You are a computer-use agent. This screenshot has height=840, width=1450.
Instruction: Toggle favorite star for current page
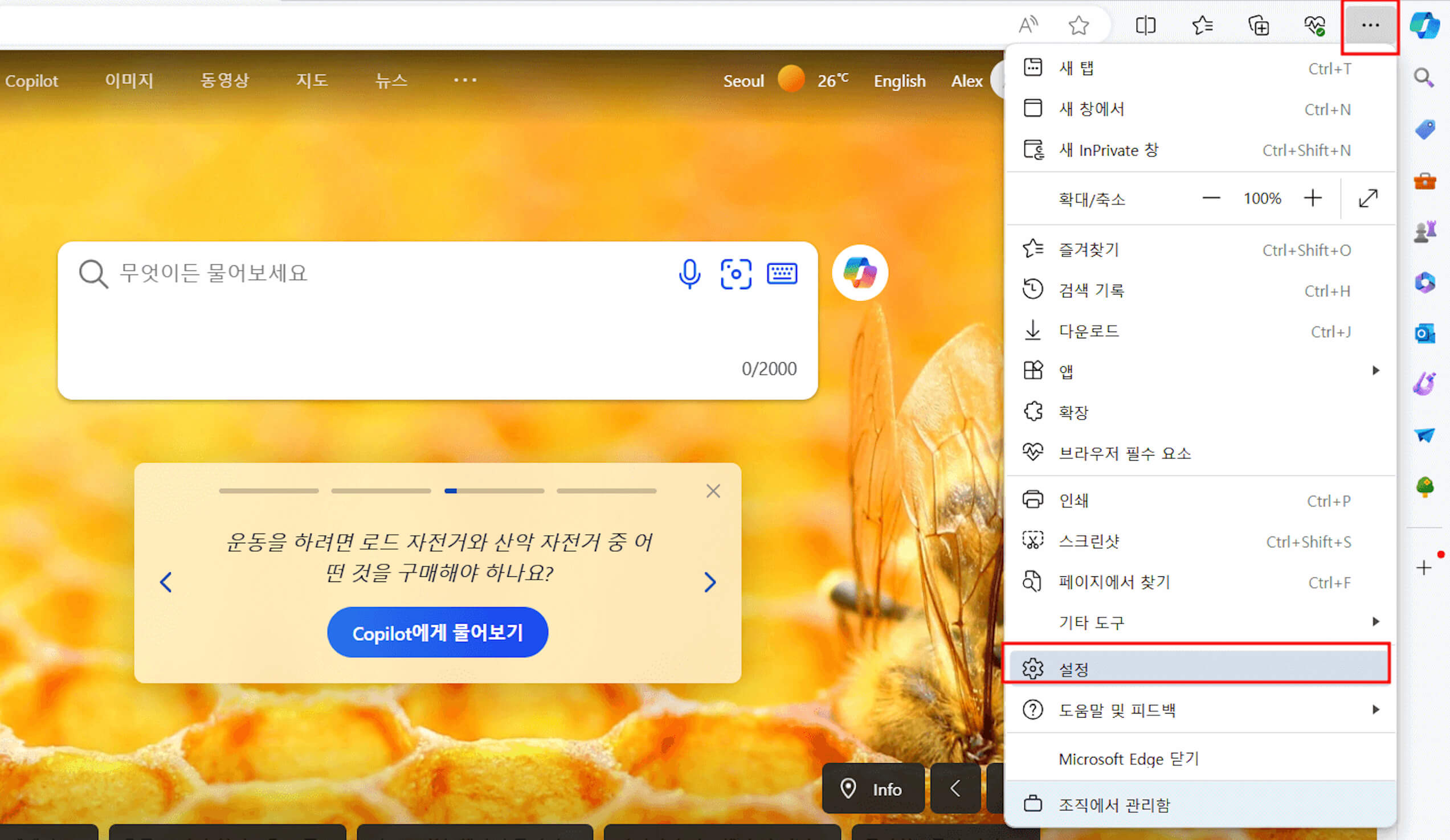1080,25
